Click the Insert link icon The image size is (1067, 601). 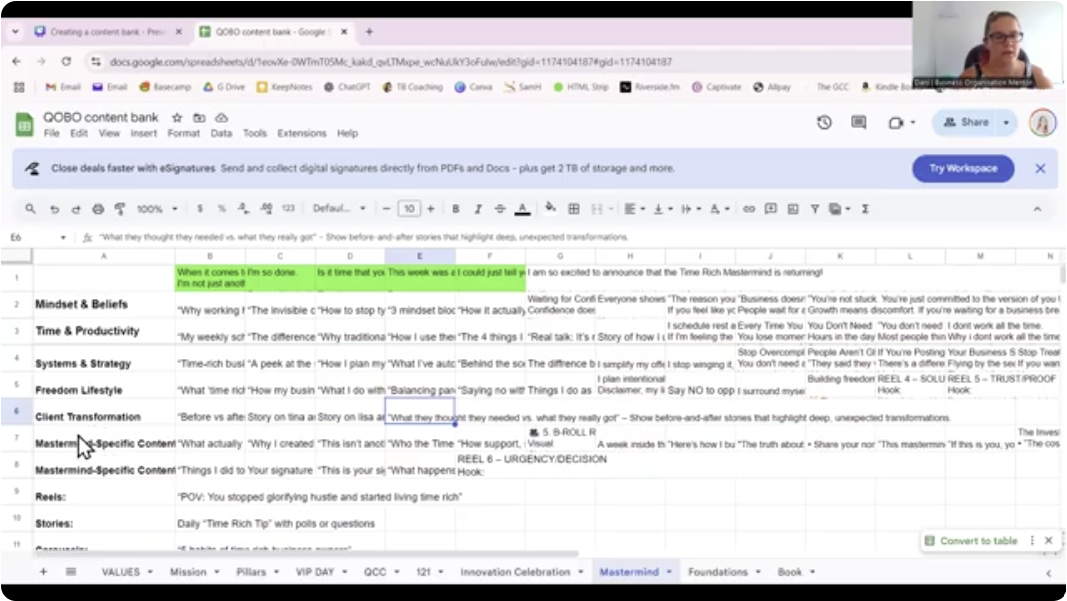[x=748, y=208]
